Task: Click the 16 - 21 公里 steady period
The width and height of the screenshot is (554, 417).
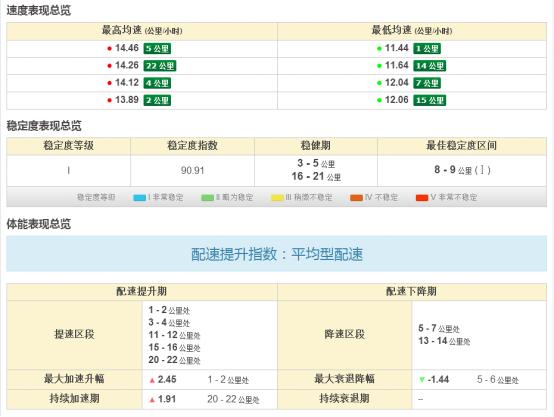Action: pyautogui.click(x=316, y=176)
